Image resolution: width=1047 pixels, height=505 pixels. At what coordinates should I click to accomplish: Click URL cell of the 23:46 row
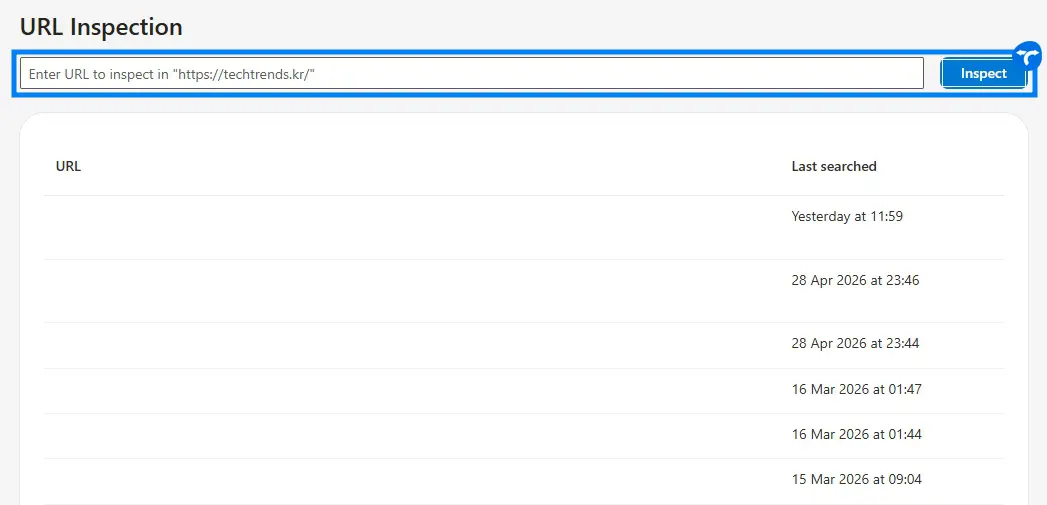point(400,290)
